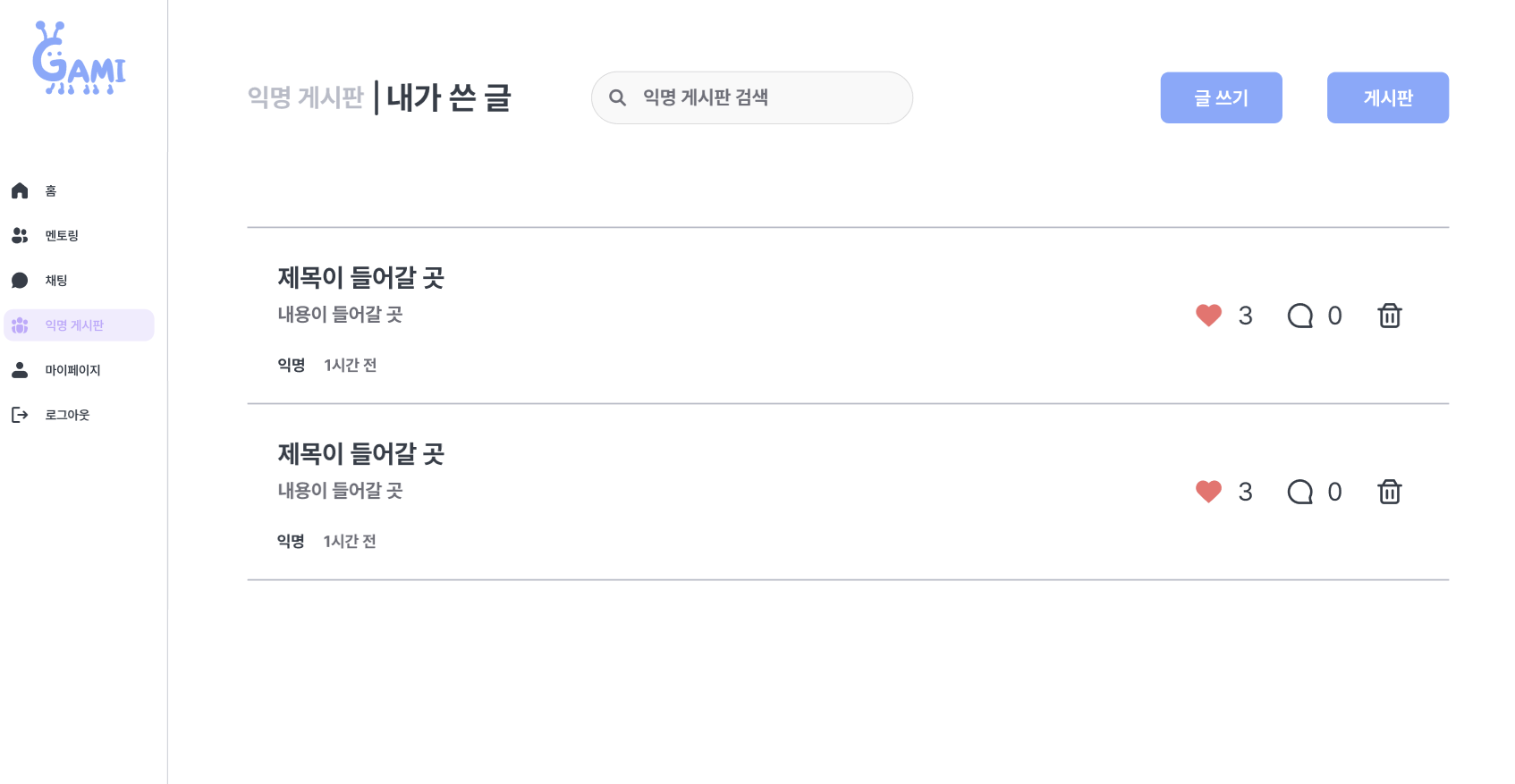Toggle the heart like on second post

[x=1208, y=491]
